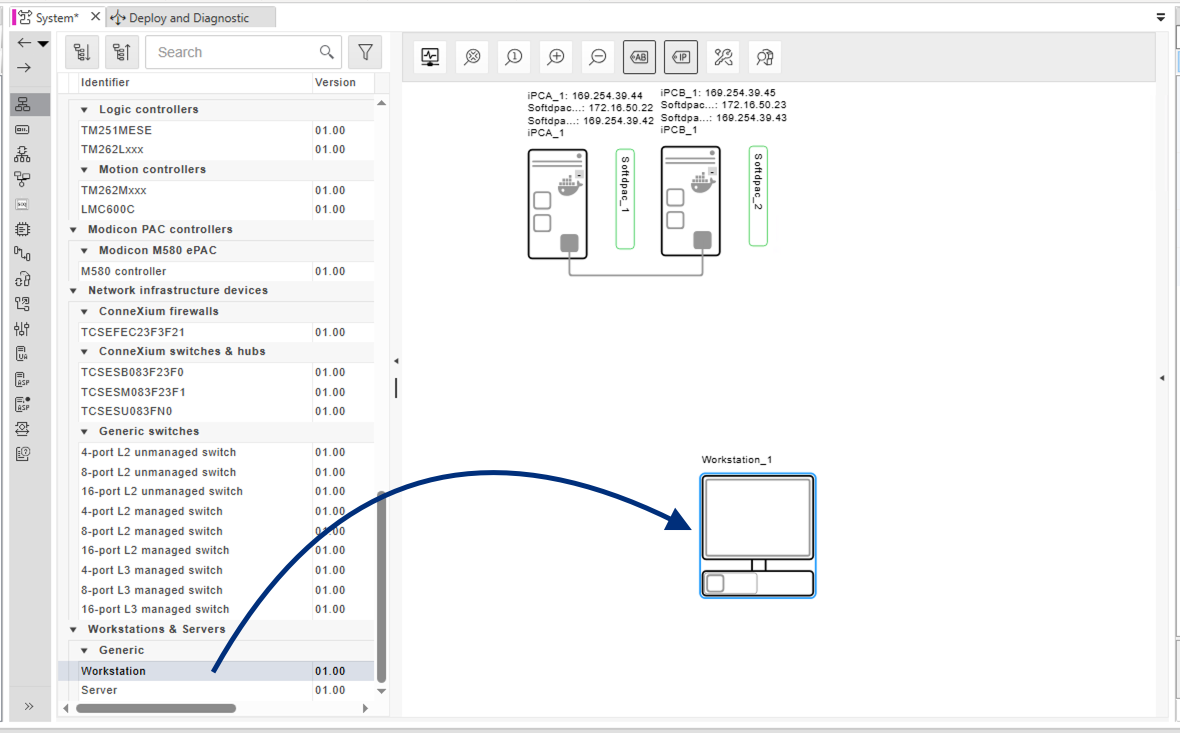
Task: Select the Softdpac_2 block on canvas
Action: tap(758, 196)
